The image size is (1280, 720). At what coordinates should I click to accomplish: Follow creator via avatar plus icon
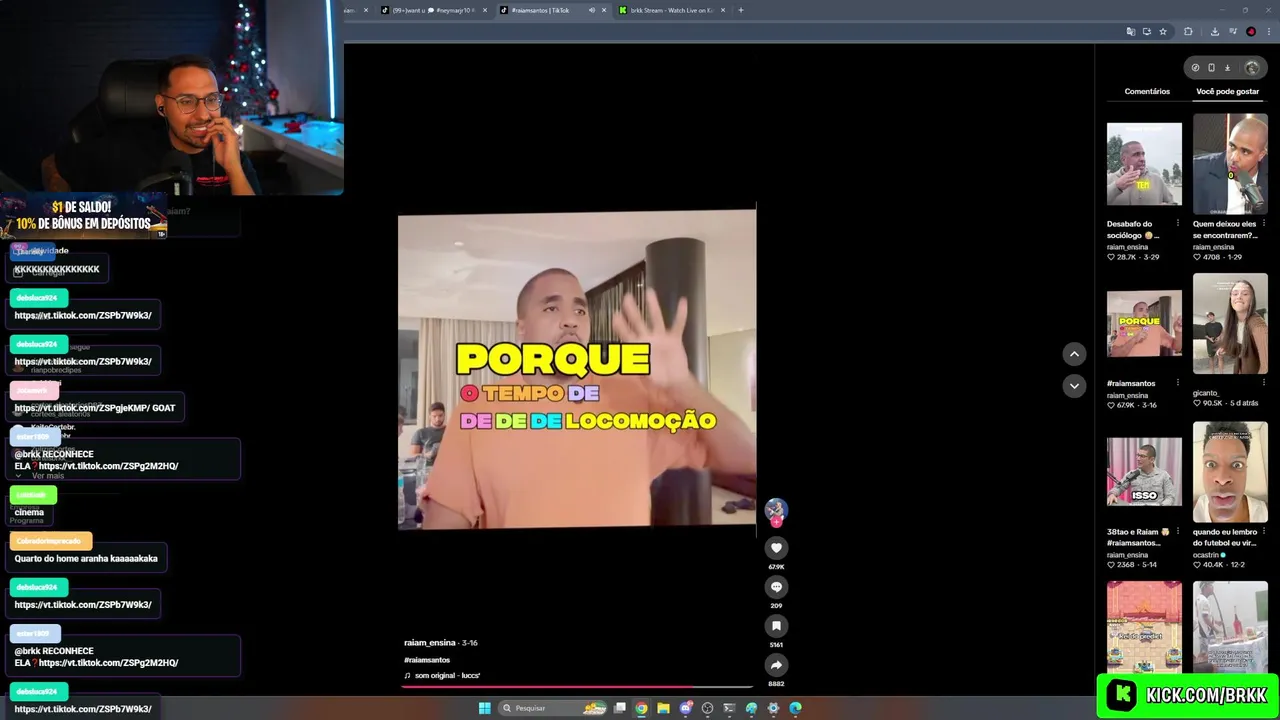pos(776,521)
